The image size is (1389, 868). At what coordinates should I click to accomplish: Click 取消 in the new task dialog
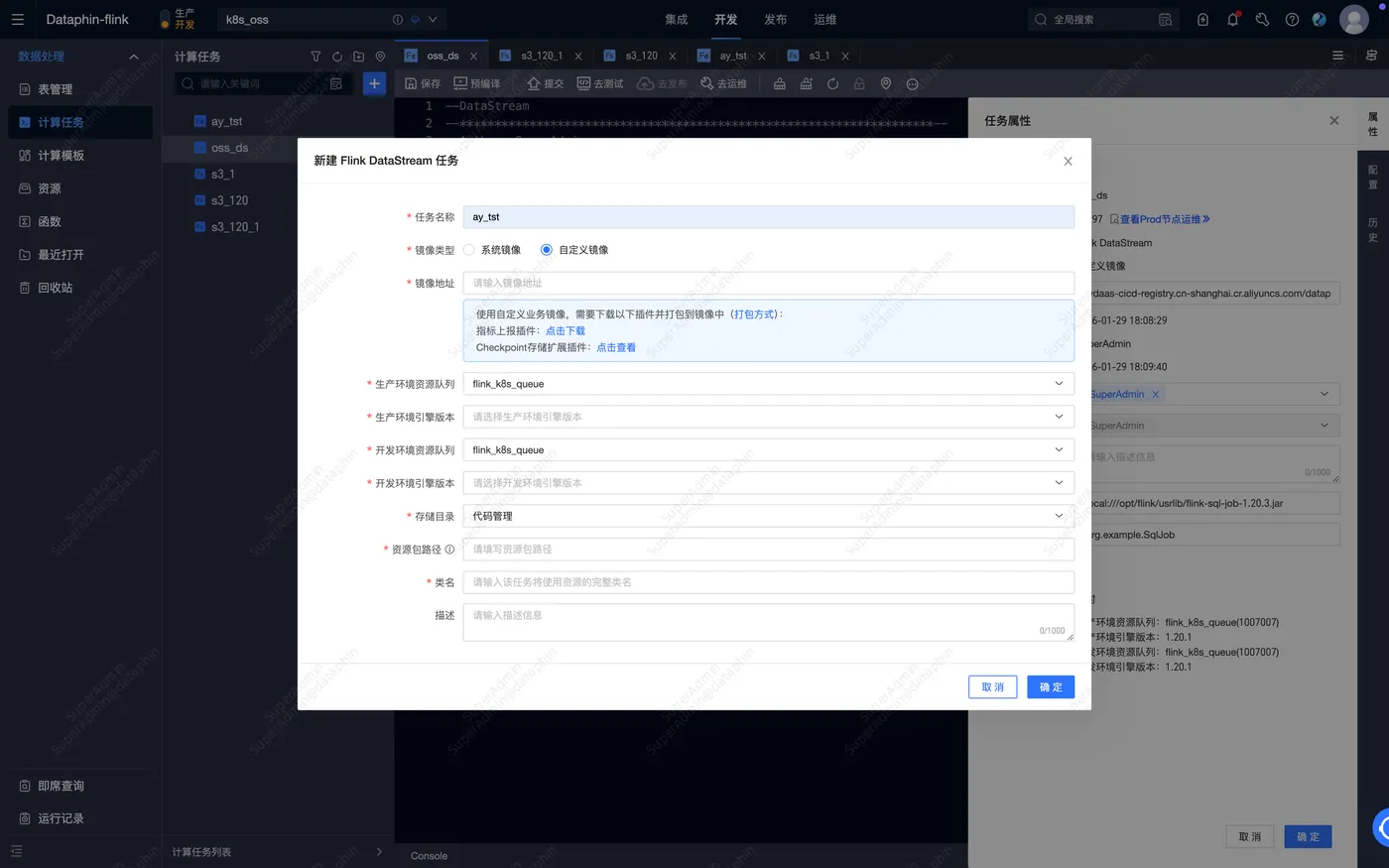tap(992, 686)
